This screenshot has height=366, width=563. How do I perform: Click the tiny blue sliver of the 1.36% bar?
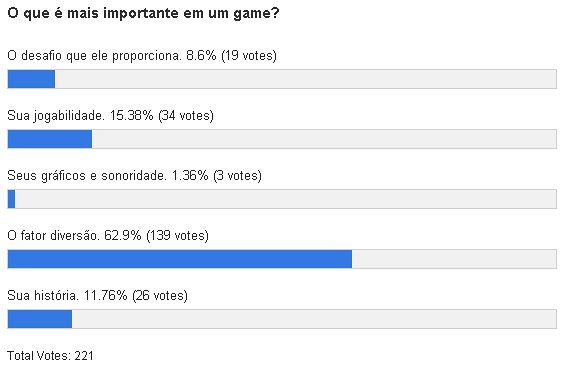pos(11,199)
